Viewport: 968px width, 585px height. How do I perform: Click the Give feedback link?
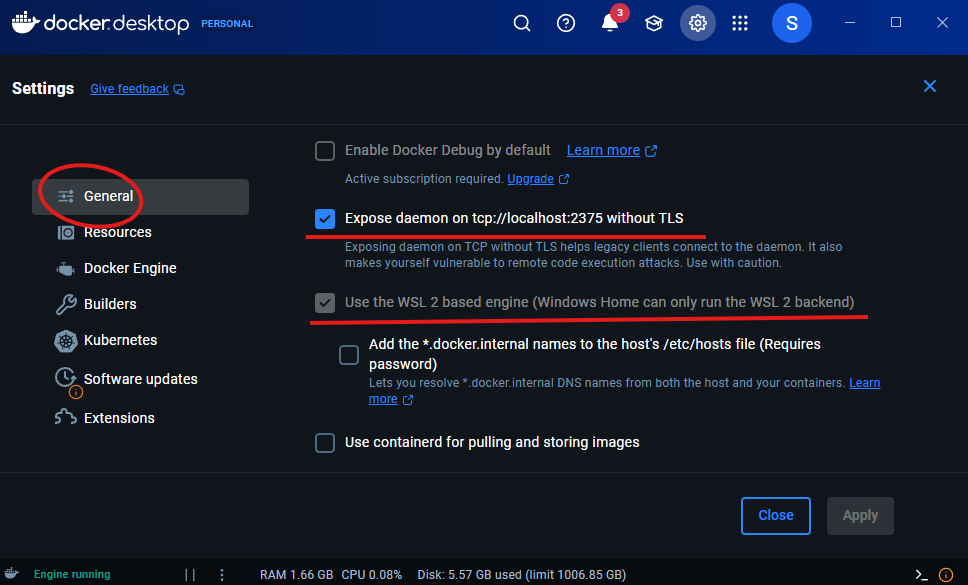(x=130, y=89)
